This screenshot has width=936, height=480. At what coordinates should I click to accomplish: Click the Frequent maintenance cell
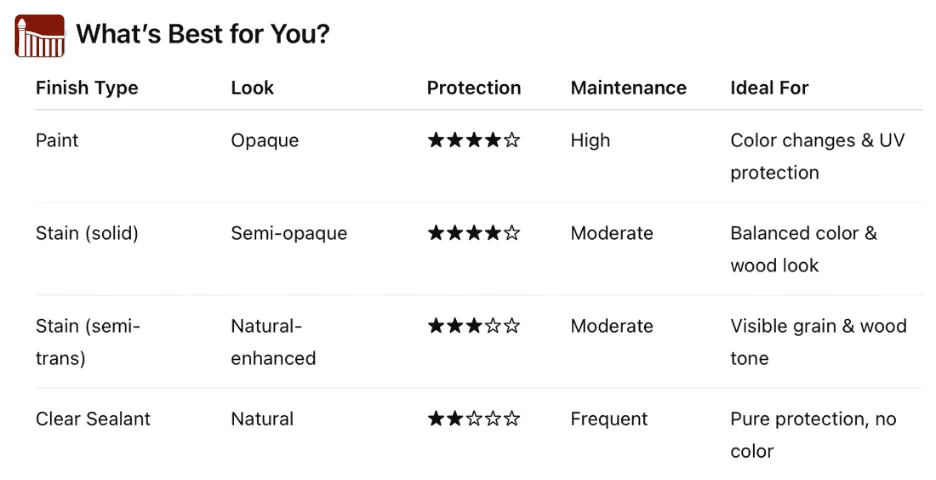[609, 419]
